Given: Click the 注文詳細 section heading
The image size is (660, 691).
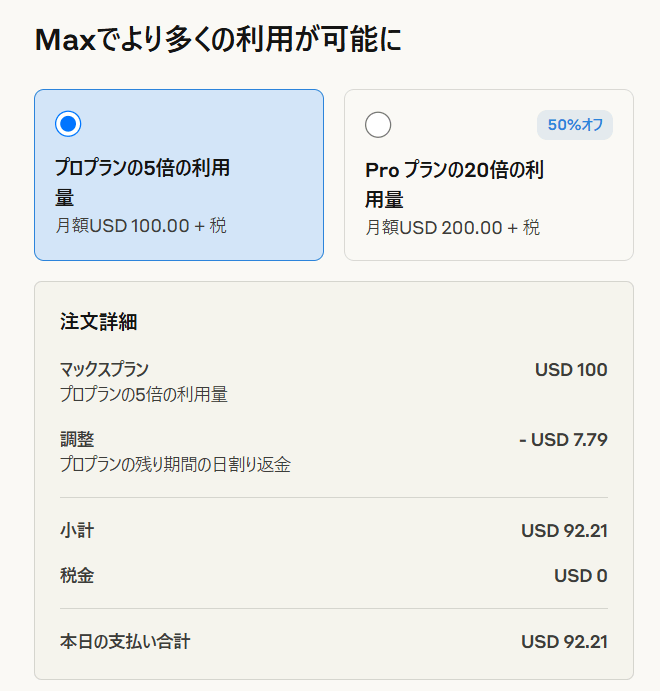Looking at the screenshot, I should tap(99, 321).
